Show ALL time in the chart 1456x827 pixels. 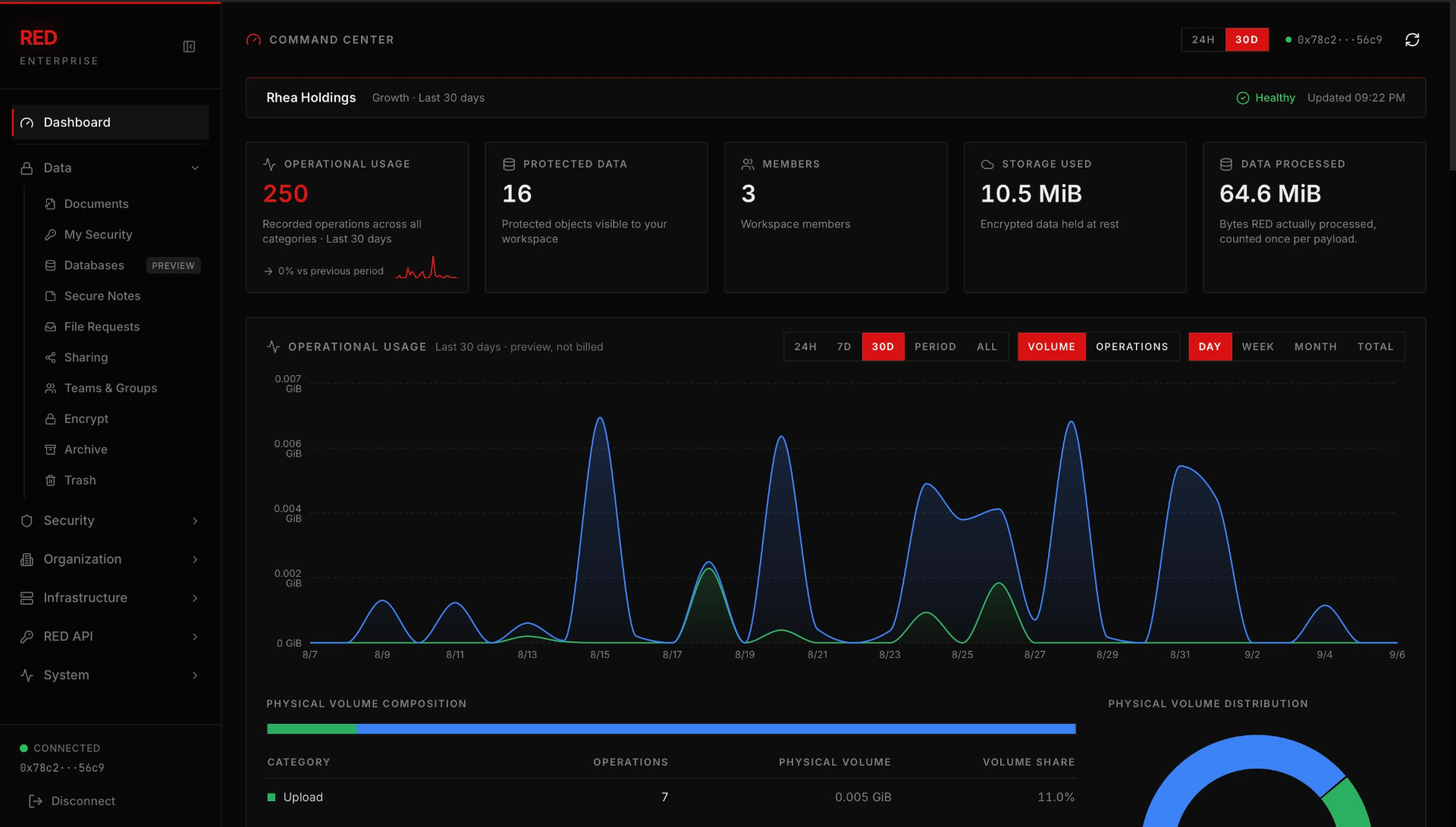987,346
